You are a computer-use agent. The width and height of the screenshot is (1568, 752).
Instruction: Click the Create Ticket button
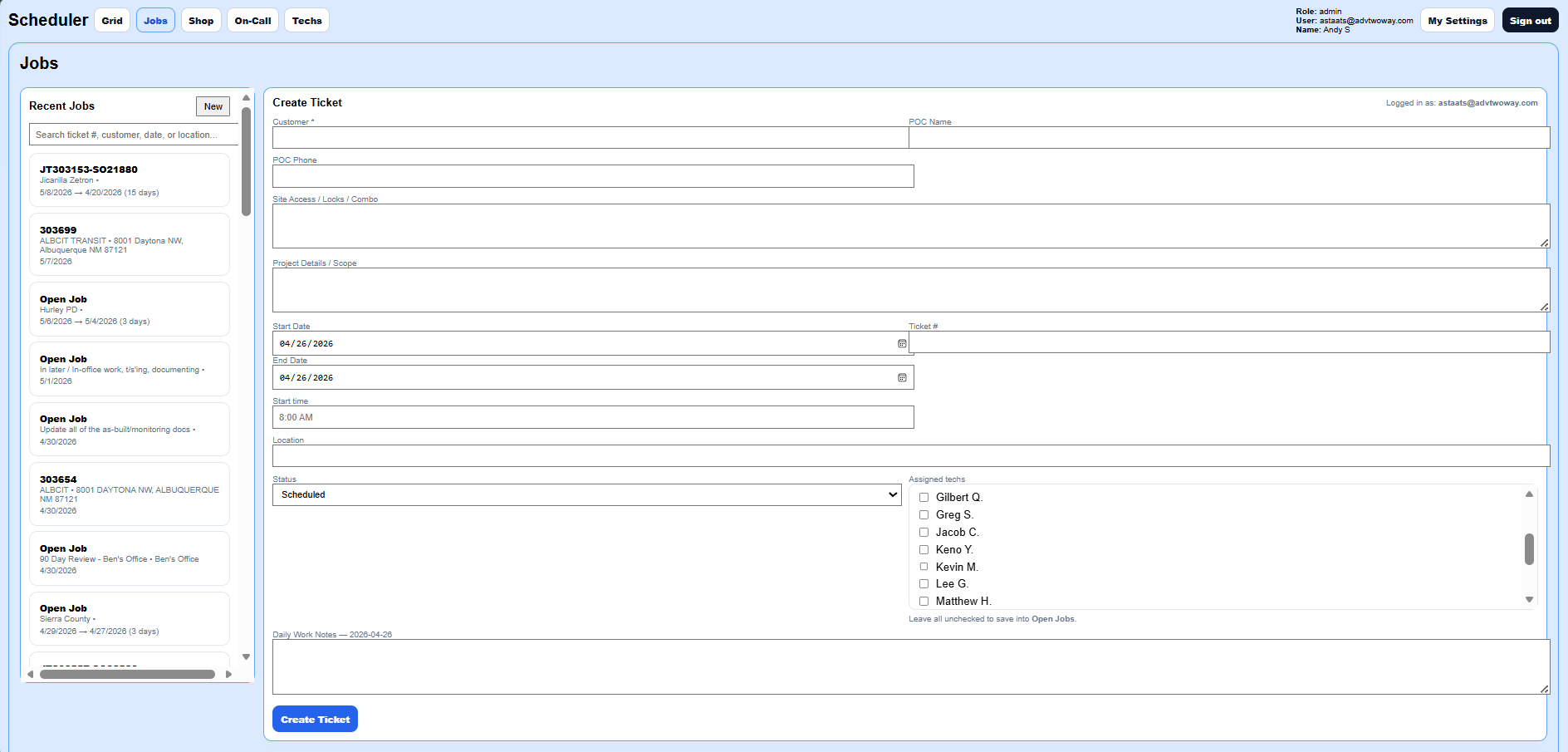[315, 718]
